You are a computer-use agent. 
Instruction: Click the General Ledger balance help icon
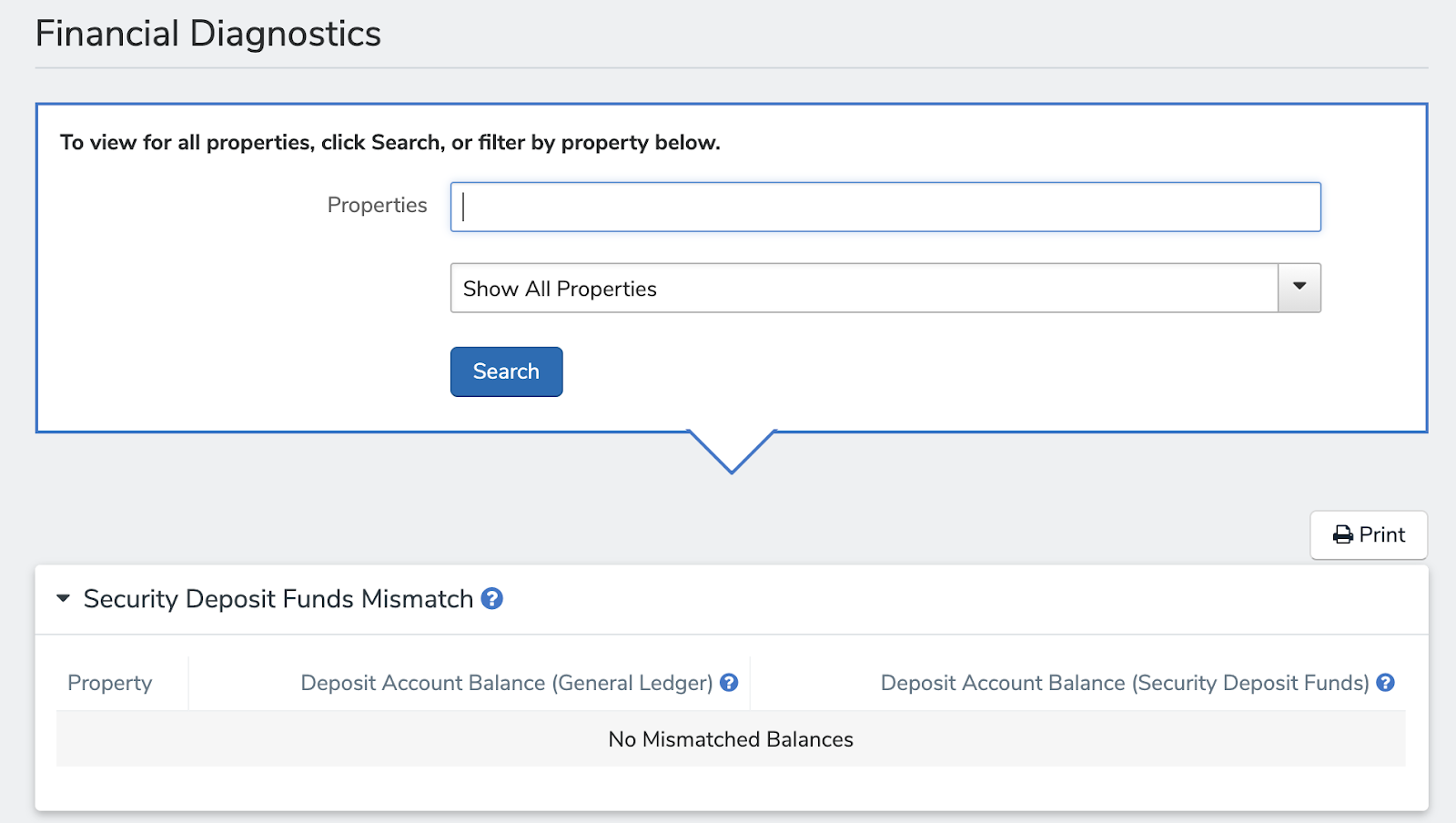tap(727, 683)
